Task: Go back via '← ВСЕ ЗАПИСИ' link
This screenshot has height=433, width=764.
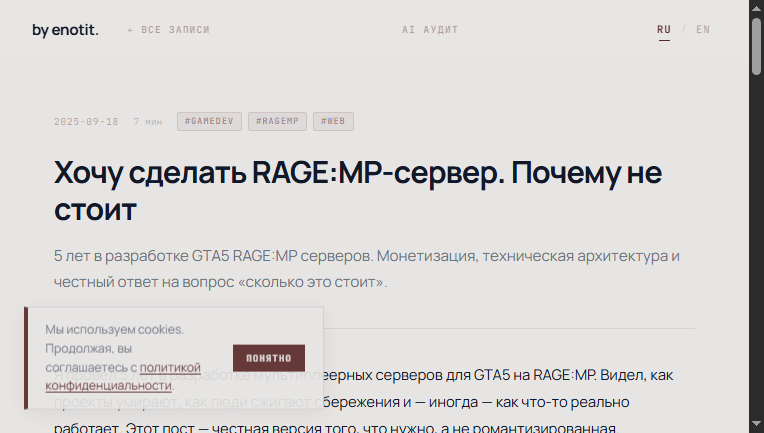Action: (x=169, y=30)
